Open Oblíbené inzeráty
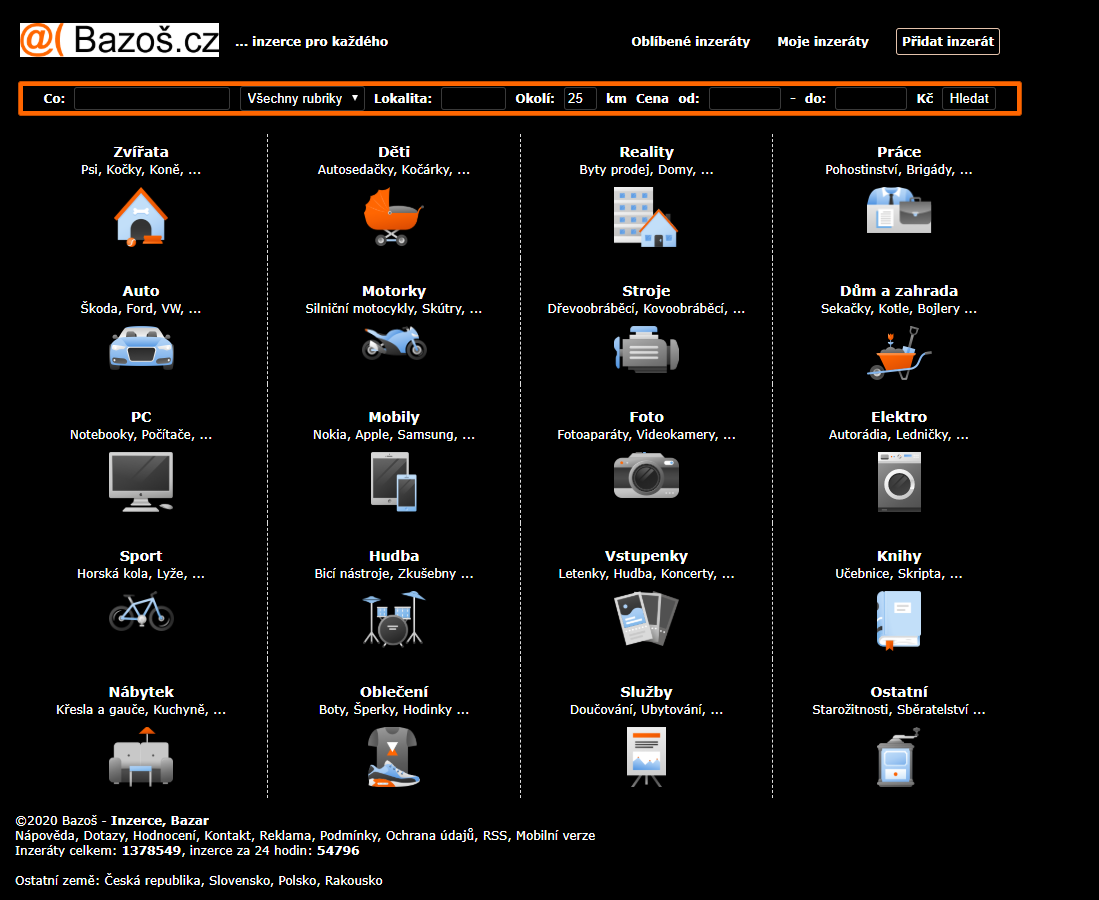This screenshot has height=900, width=1099. coord(690,41)
